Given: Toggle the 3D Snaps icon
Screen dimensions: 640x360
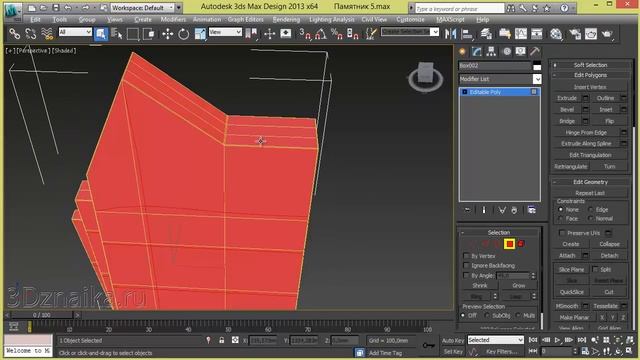Looking at the screenshot, I should (304, 34).
